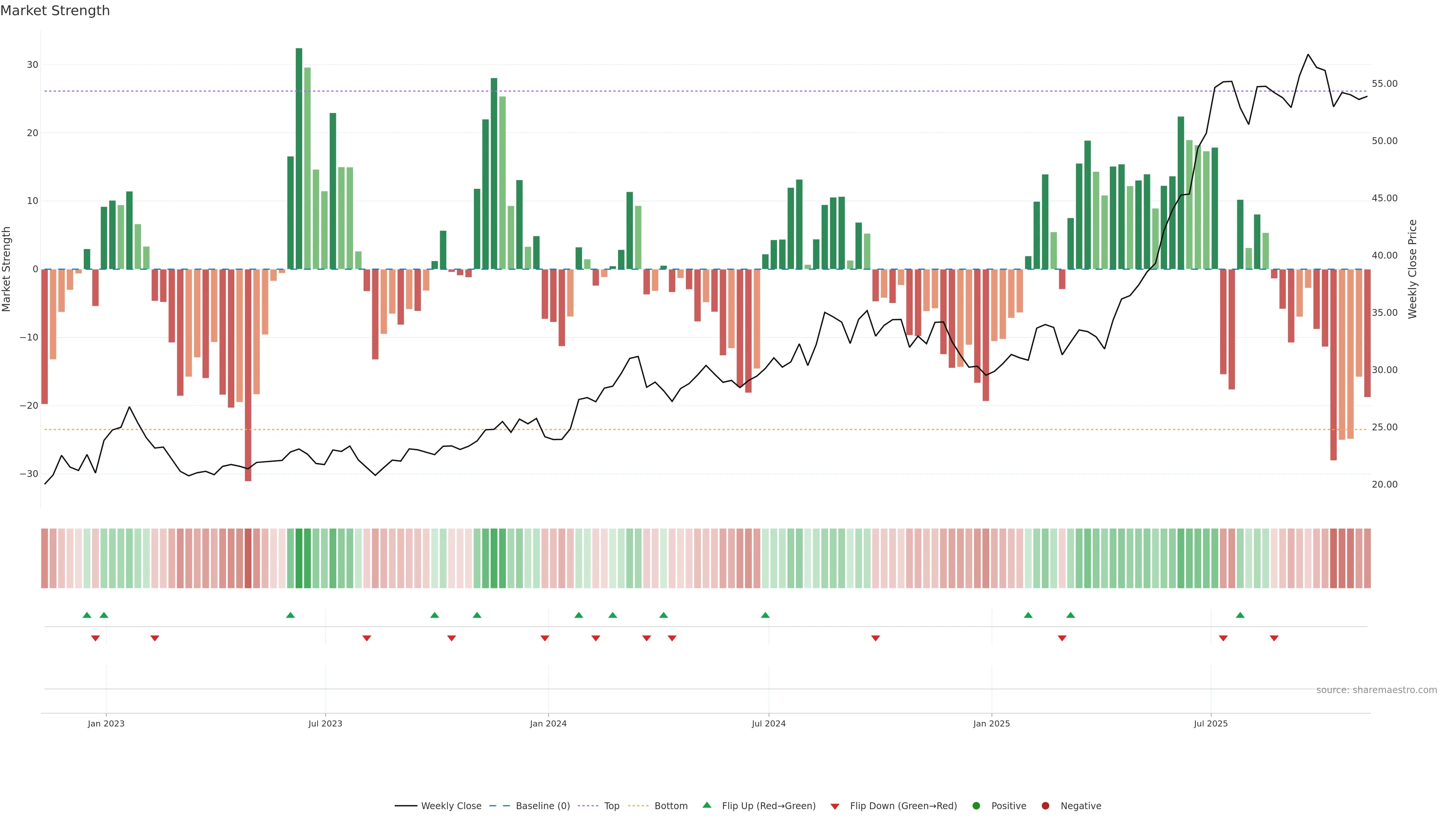This screenshot has width=1456, height=819.
Task: Click the Market Strength chart title
Action: (55, 10)
